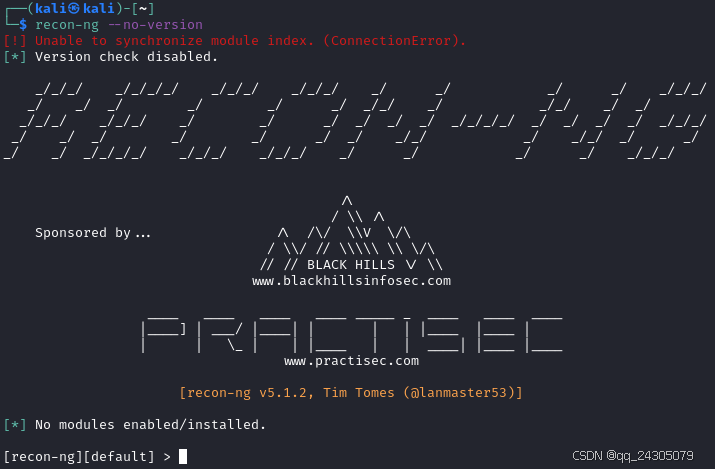
Task: Click the @lanmaster53 handle
Action: pyautogui.click(x=458, y=393)
